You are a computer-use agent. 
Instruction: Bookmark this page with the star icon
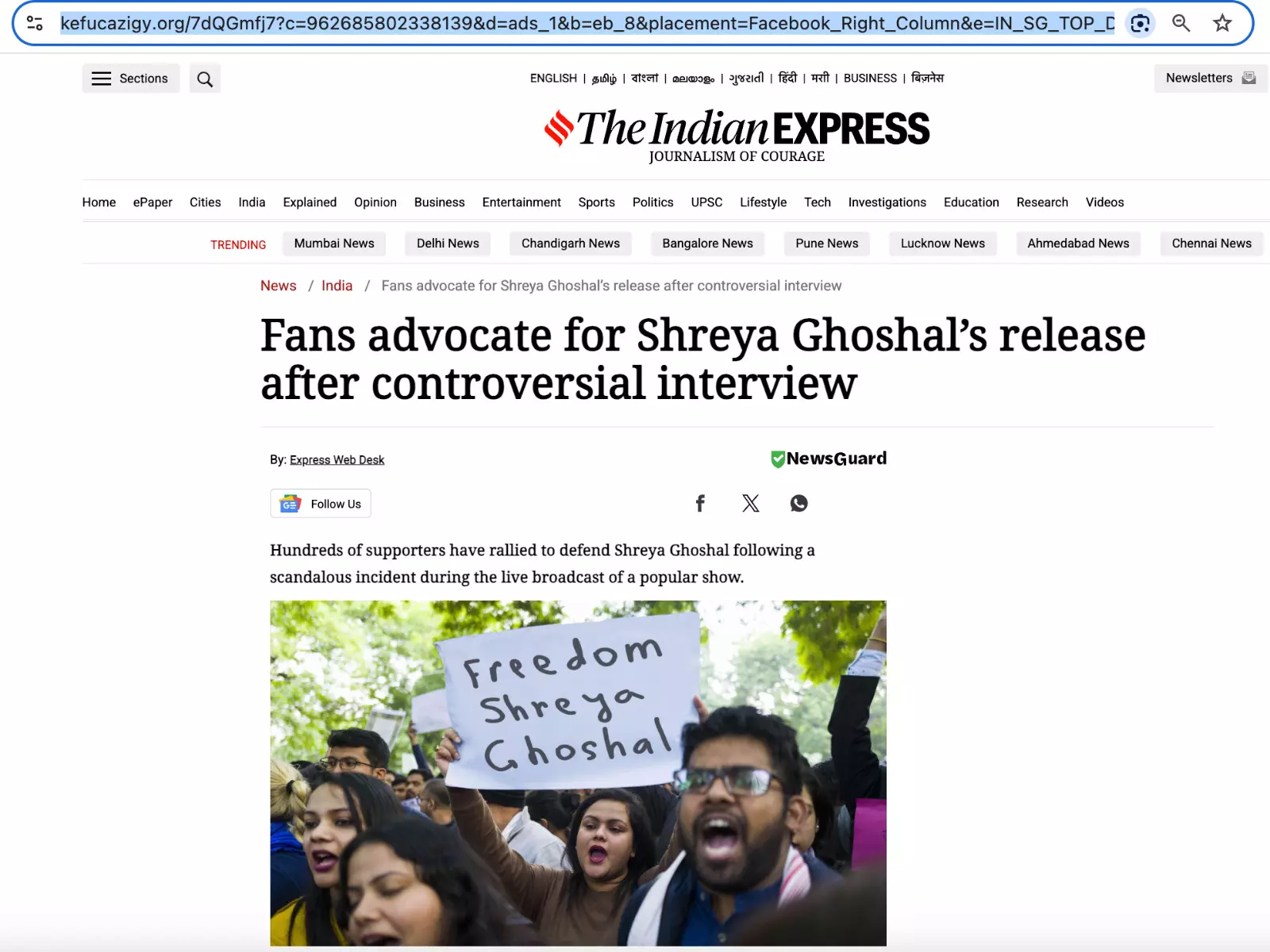[x=1222, y=24]
